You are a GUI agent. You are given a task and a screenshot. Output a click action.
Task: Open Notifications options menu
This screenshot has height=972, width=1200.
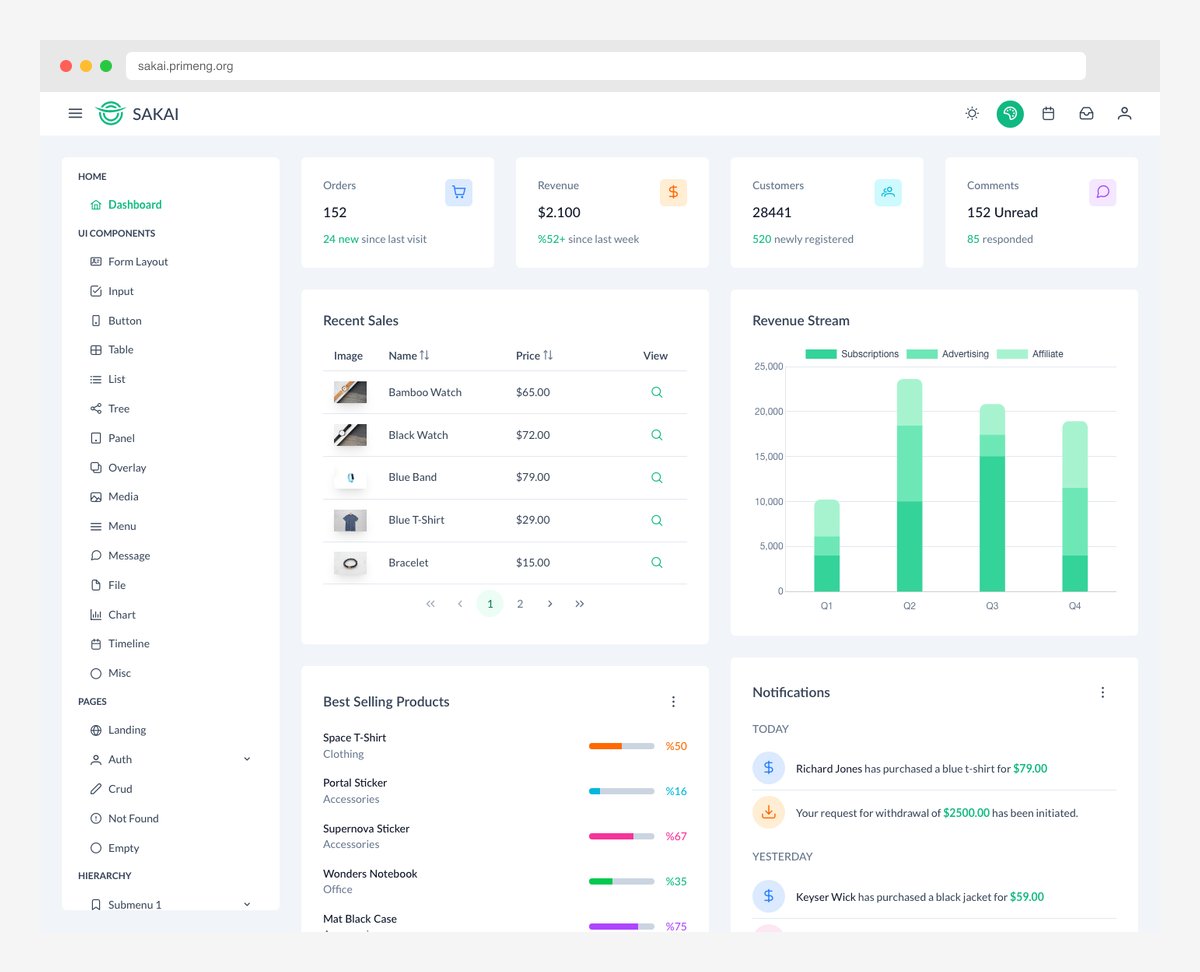click(1103, 692)
